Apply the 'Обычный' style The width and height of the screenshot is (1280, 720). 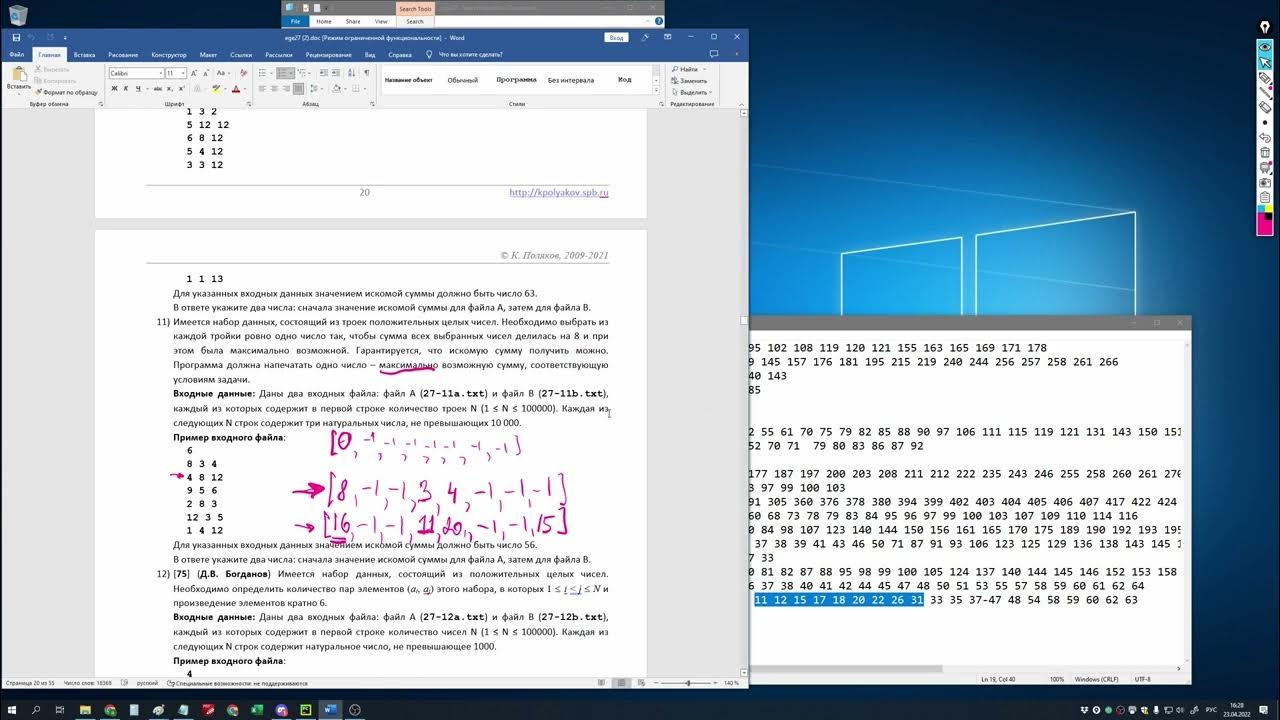463,80
